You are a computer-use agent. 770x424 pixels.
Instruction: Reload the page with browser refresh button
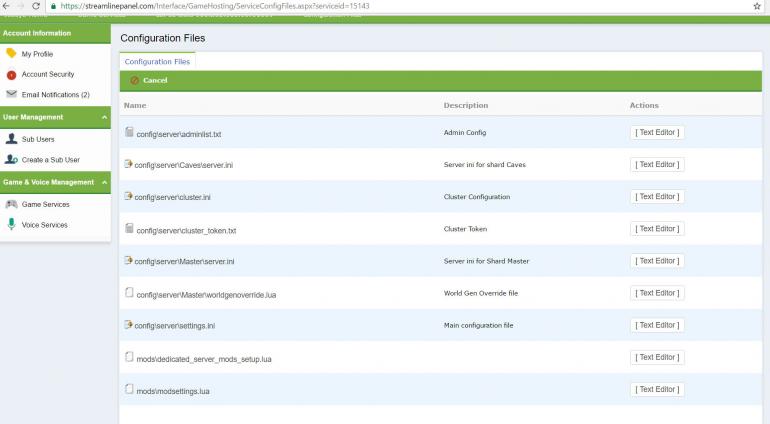[37, 6]
